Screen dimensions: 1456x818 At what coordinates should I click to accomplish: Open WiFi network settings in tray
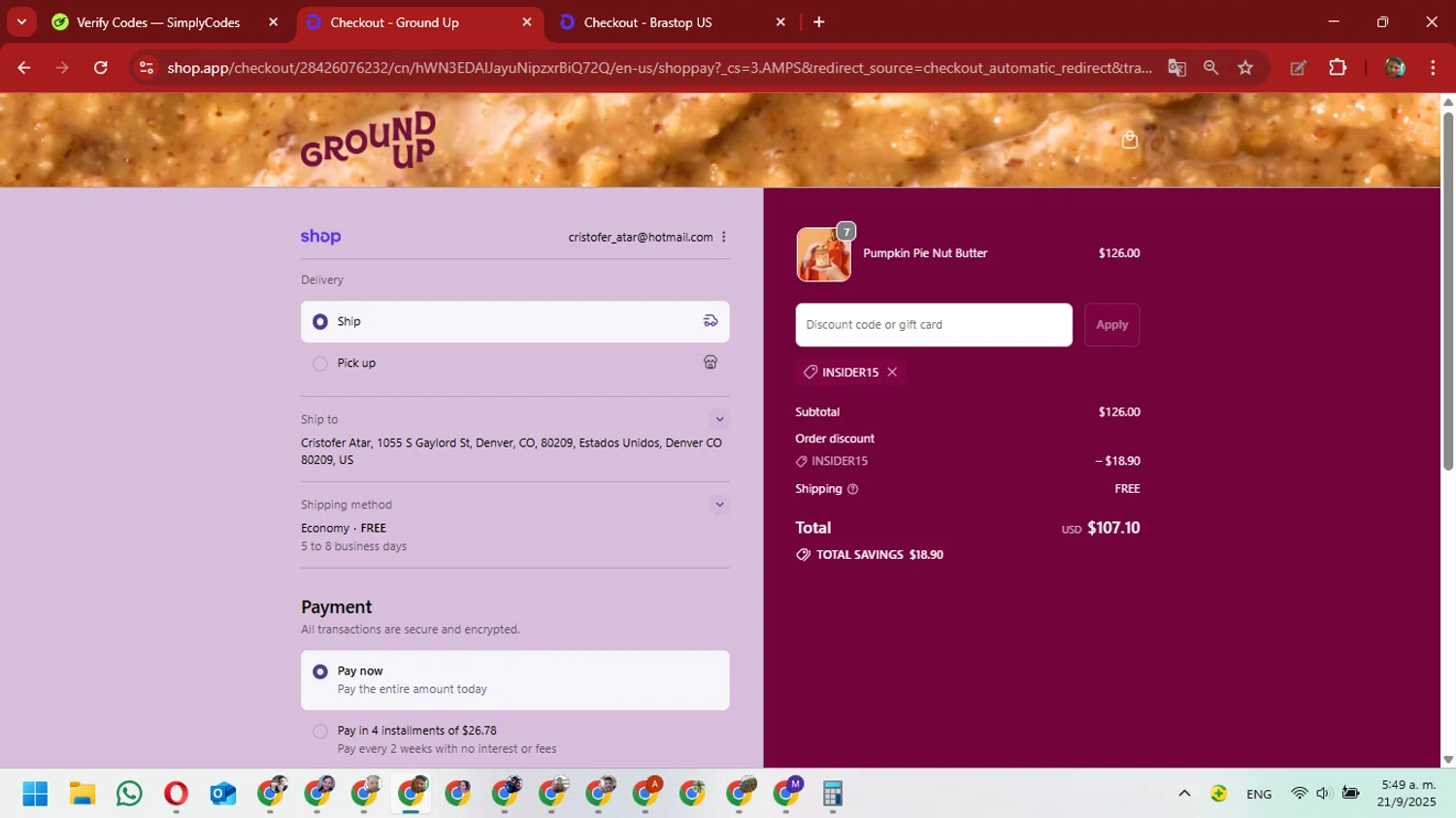pyautogui.click(x=1299, y=794)
